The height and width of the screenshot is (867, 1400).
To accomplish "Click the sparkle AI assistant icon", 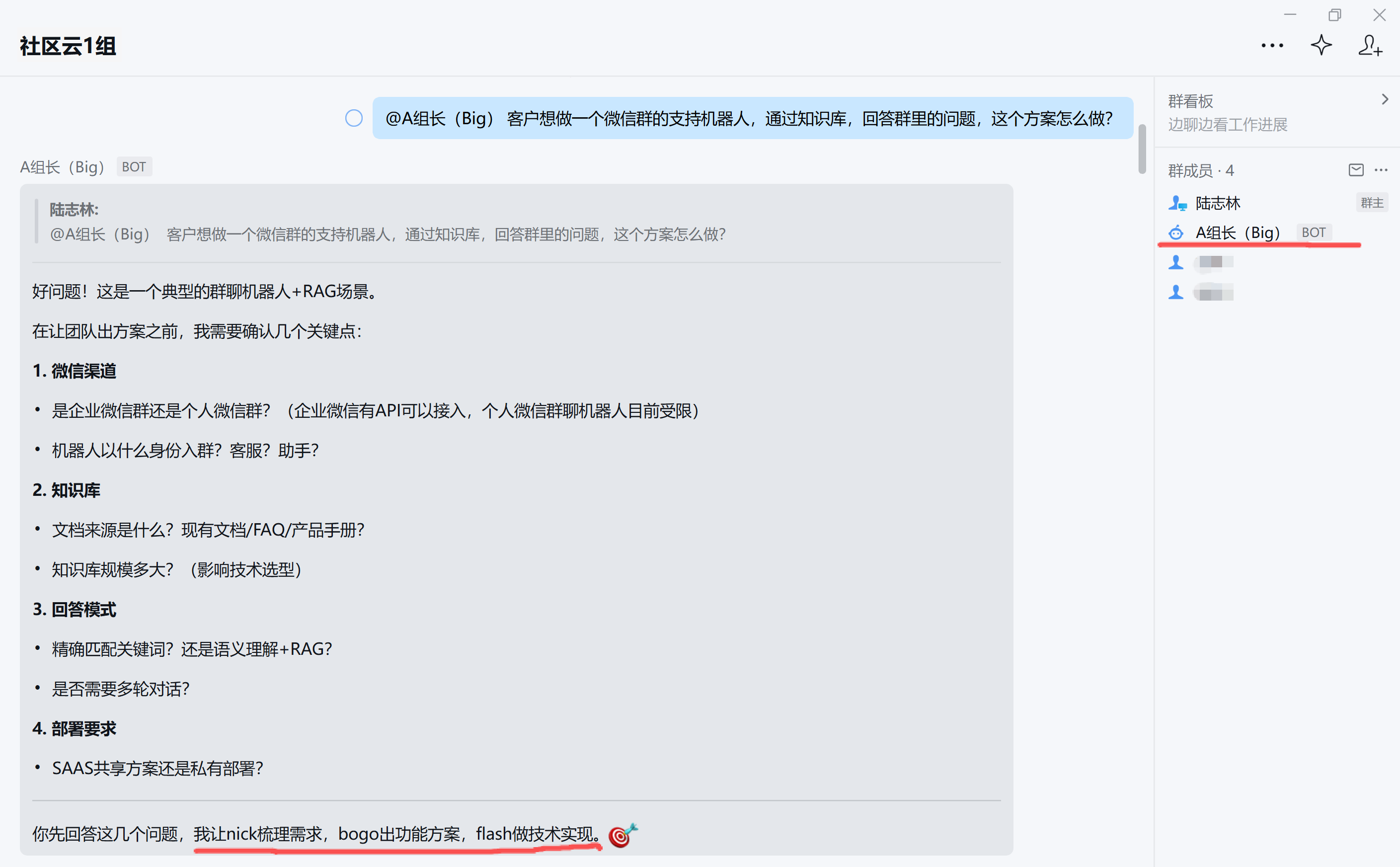I will (1321, 45).
